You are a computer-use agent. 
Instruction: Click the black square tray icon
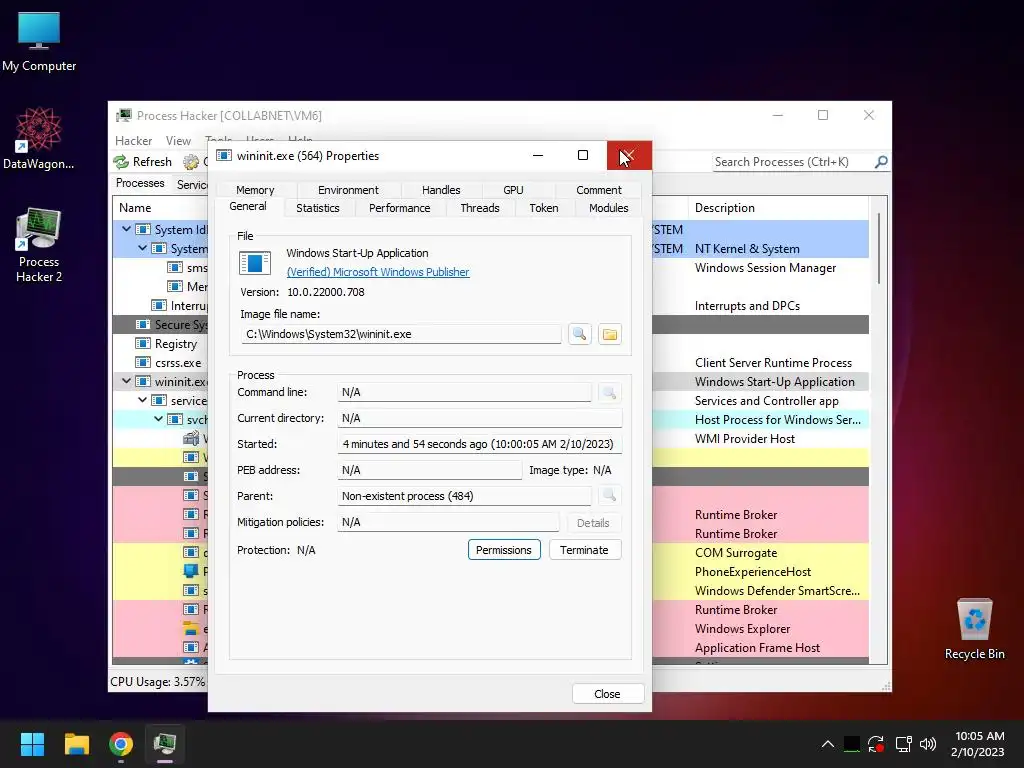[x=852, y=744]
